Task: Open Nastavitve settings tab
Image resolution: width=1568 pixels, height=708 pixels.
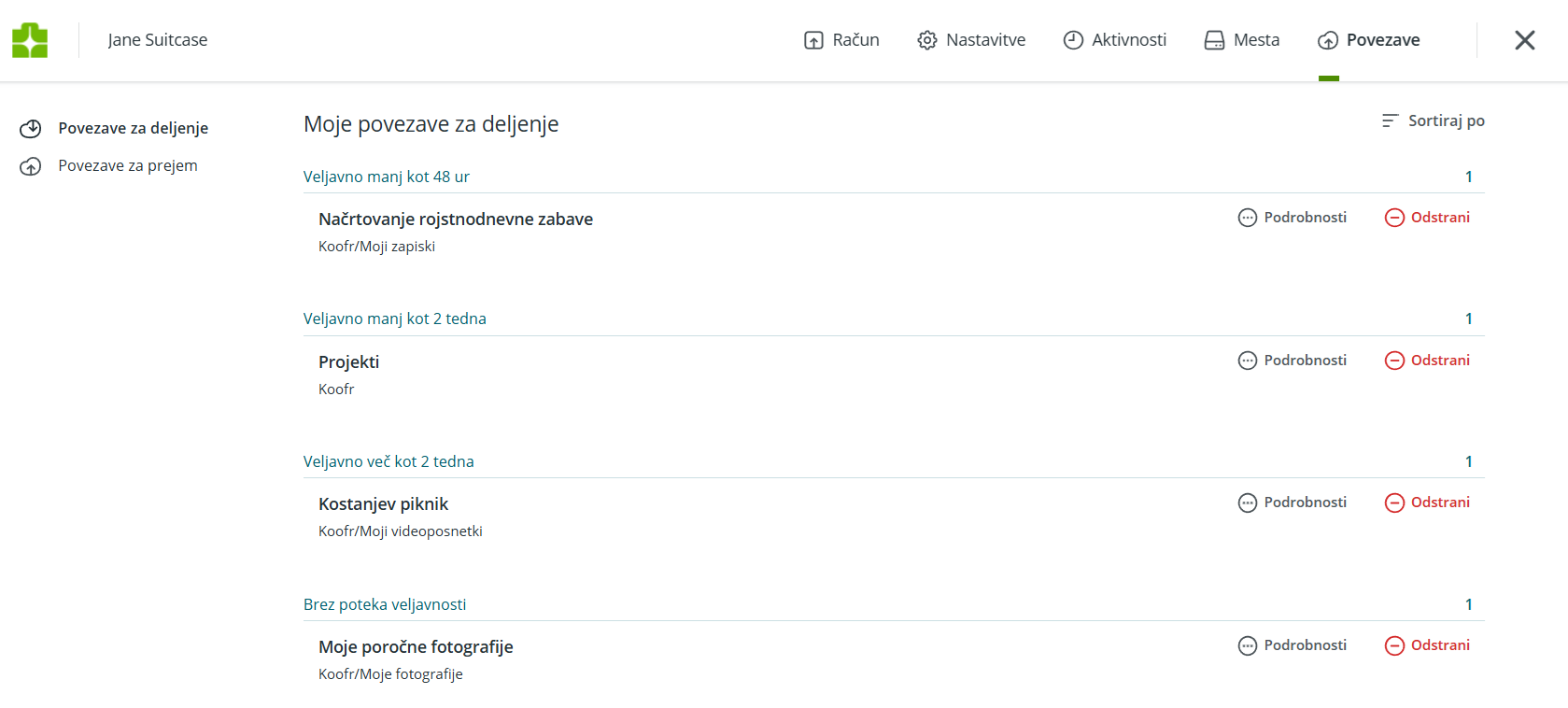Action: click(971, 40)
